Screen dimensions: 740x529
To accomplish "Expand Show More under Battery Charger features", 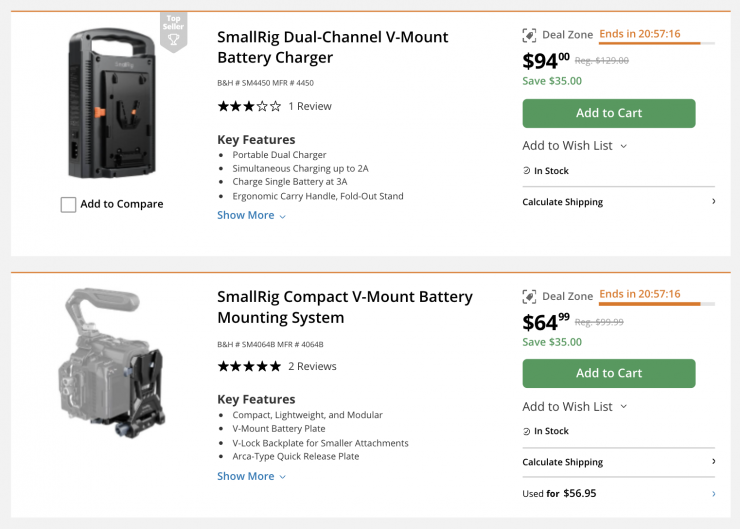I will click(251, 215).
